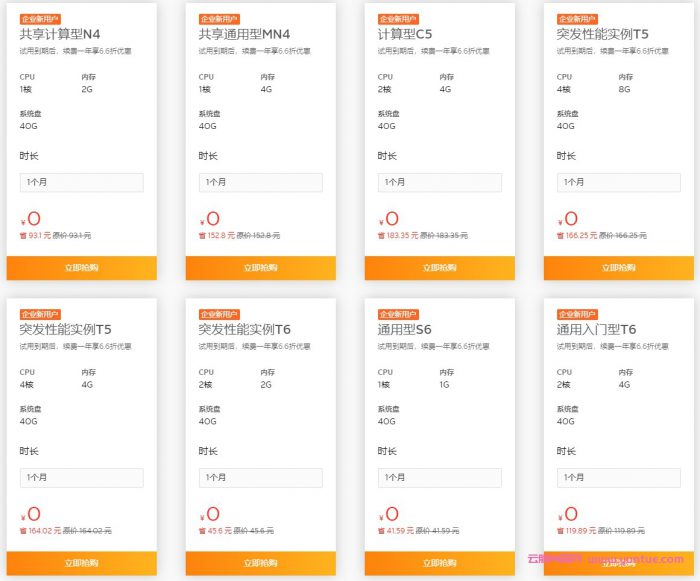Click the gift icon beside 164.02 元 price

coord(23,531)
